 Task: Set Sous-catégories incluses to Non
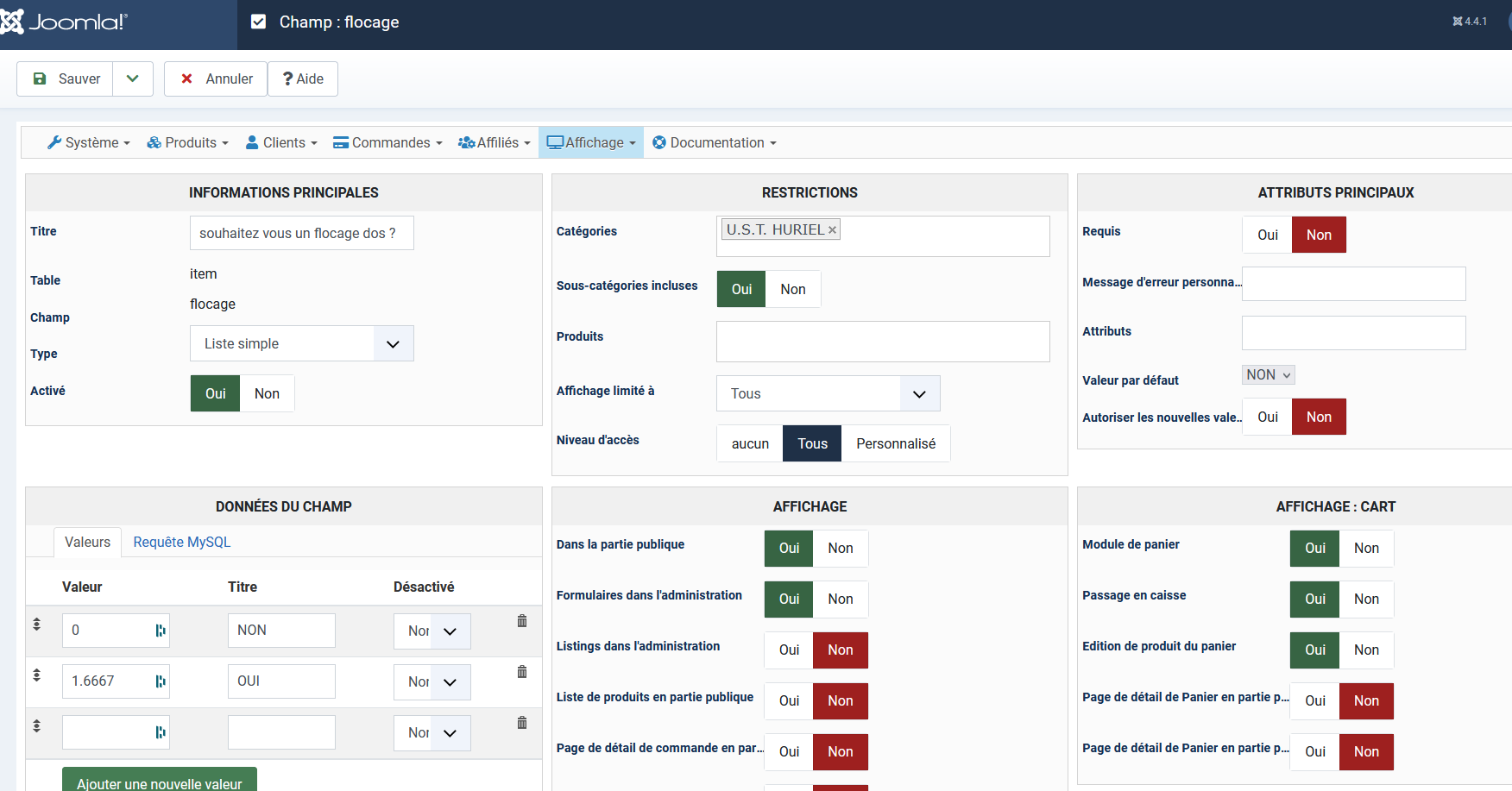(793, 289)
